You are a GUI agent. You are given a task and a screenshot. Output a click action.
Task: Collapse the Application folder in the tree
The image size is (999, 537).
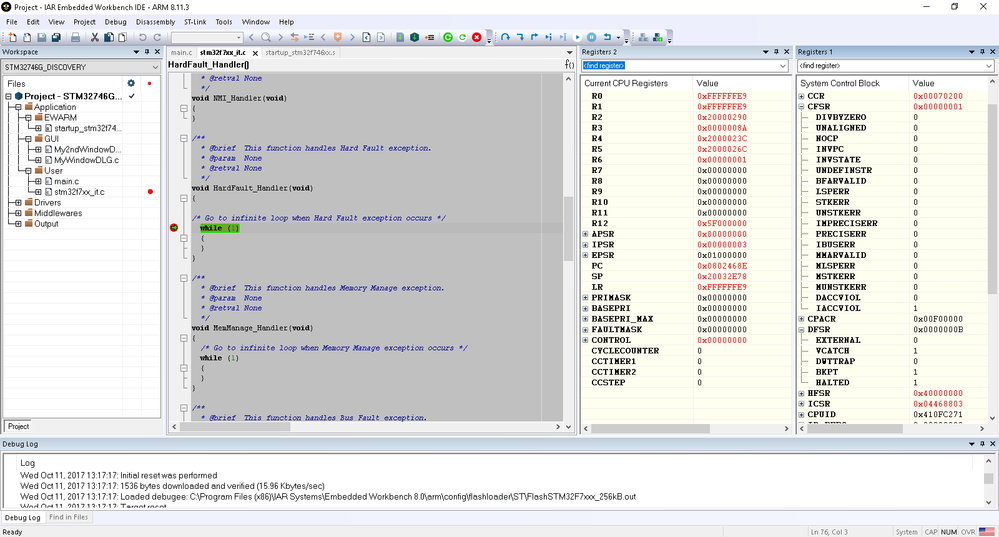(x=18, y=107)
